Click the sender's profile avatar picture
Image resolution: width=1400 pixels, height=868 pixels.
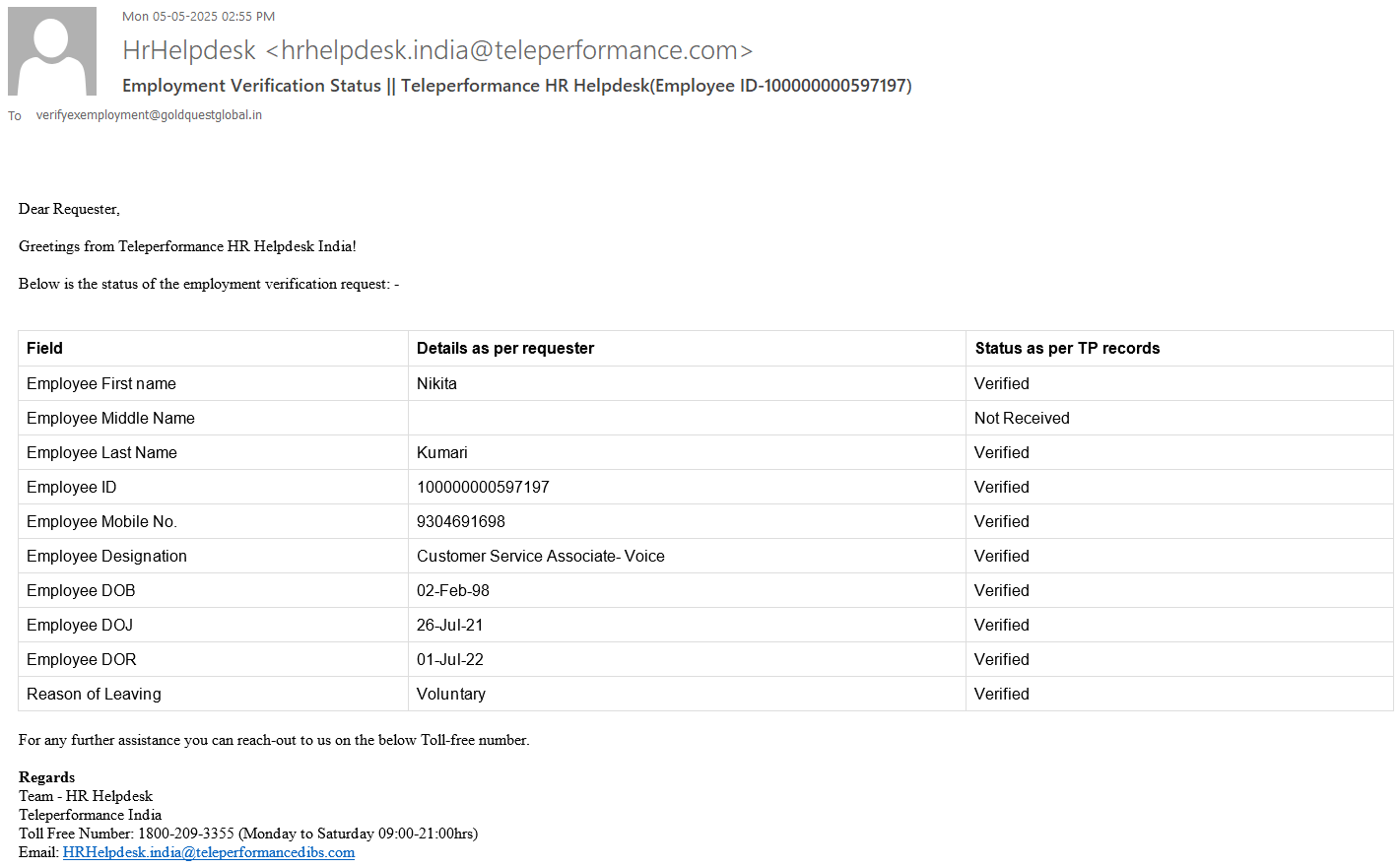[x=52, y=51]
